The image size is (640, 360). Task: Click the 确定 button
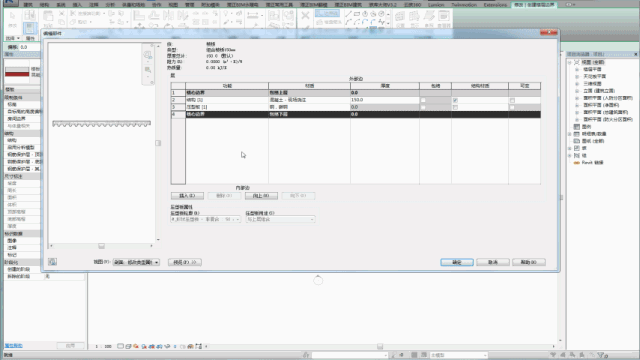(457, 262)
